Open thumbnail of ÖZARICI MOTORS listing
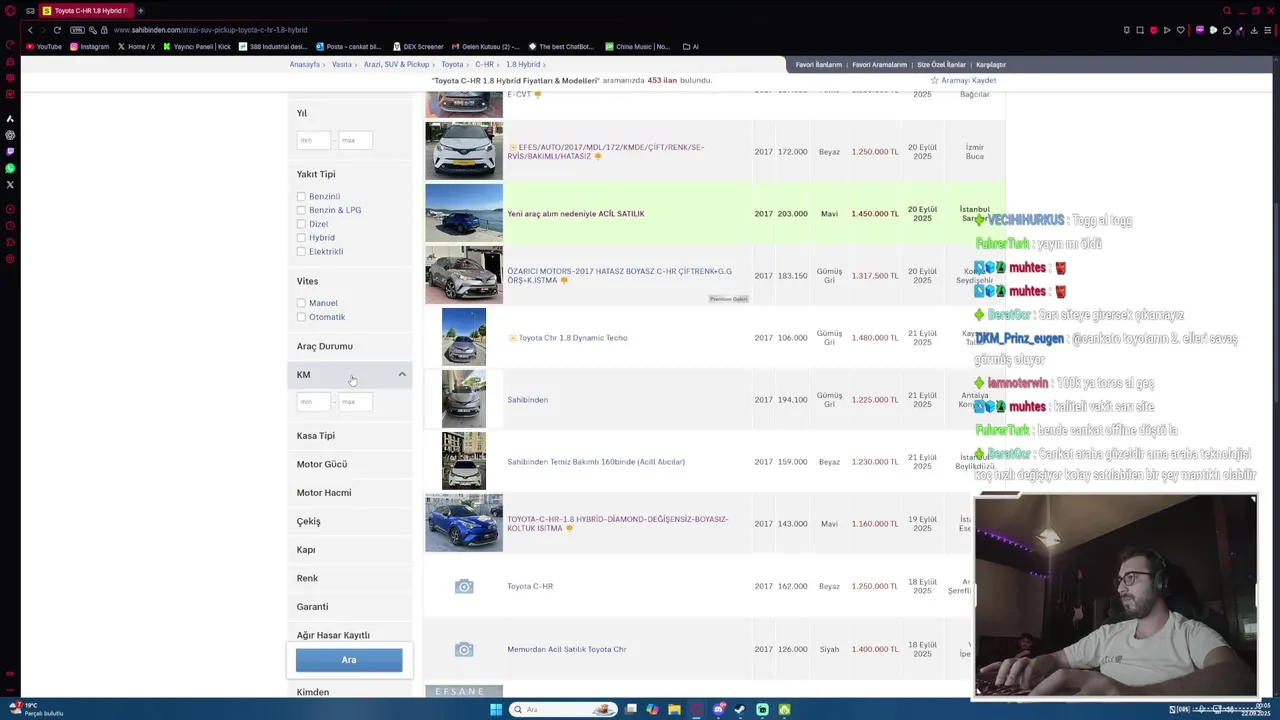Image resolution: width=1280 pixels, height=720 pixels. [x=464, y=275]
